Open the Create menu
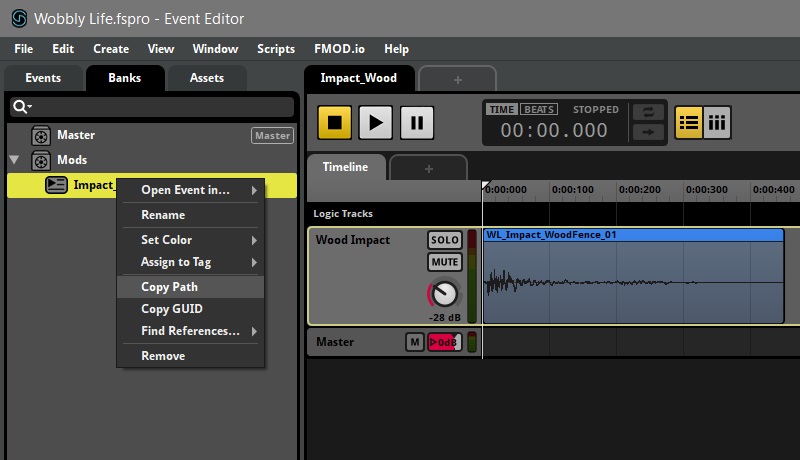This screenshot has width=800, height=460. pos(111,49)
